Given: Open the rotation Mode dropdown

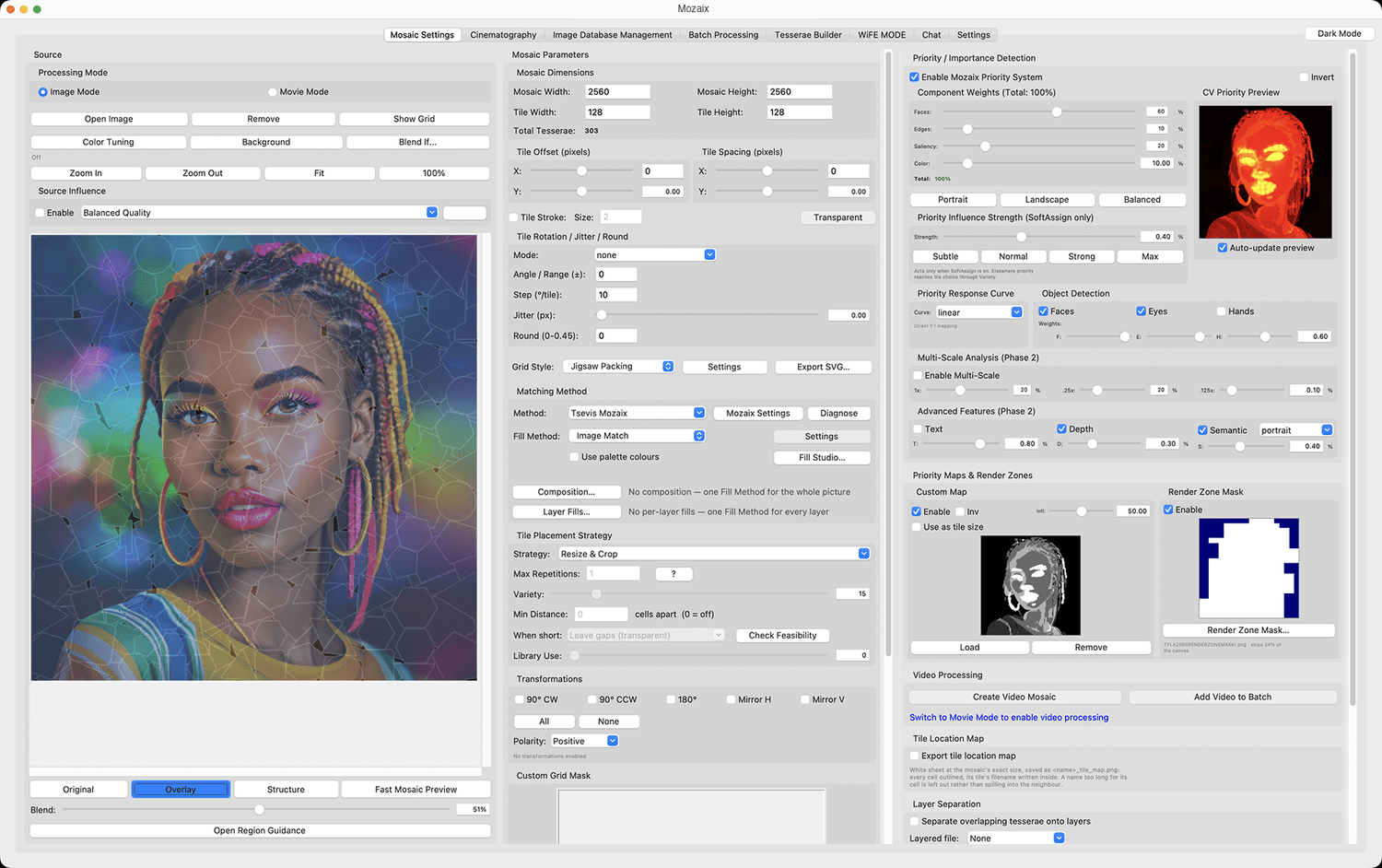Looking at the screenshot, I should 655,255.
